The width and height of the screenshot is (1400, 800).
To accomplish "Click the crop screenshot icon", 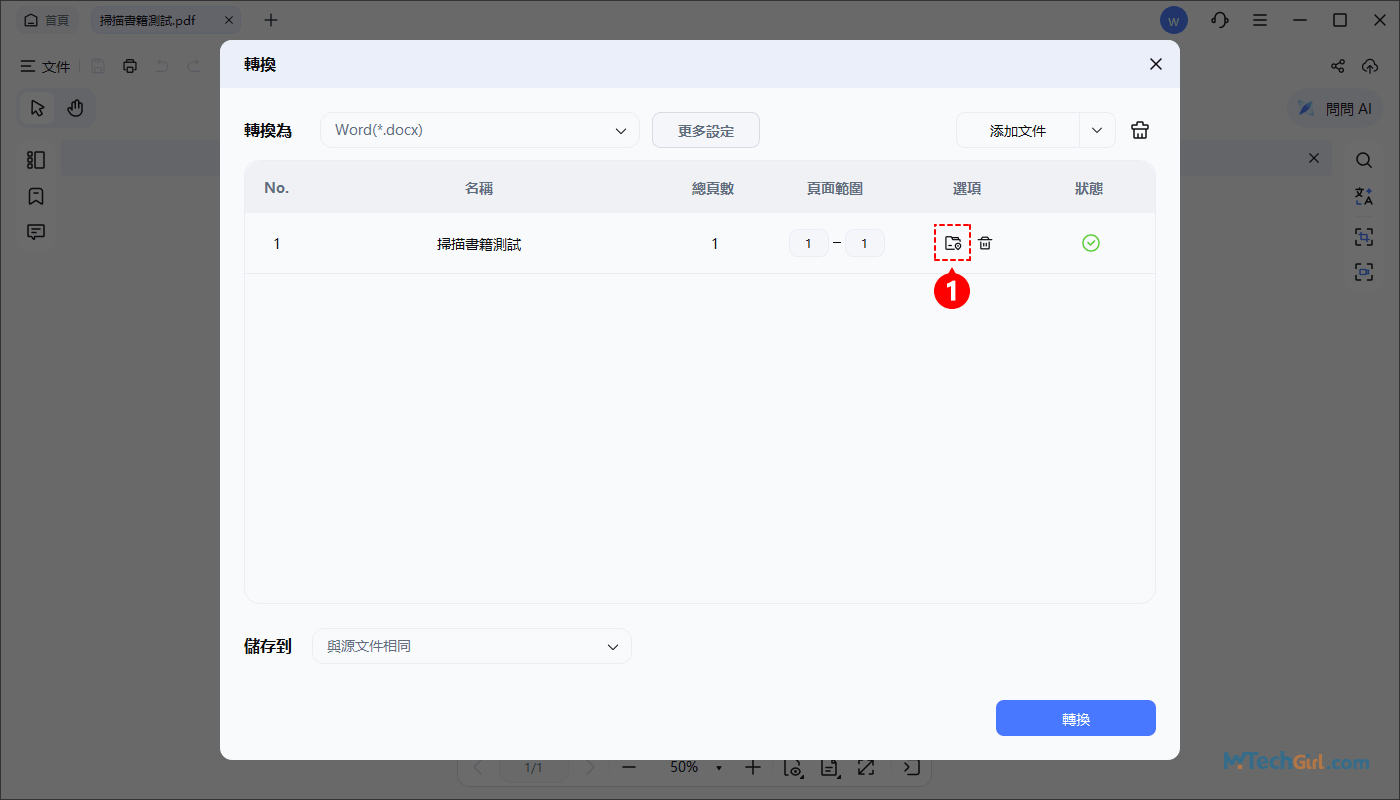I will (1364, 236).
